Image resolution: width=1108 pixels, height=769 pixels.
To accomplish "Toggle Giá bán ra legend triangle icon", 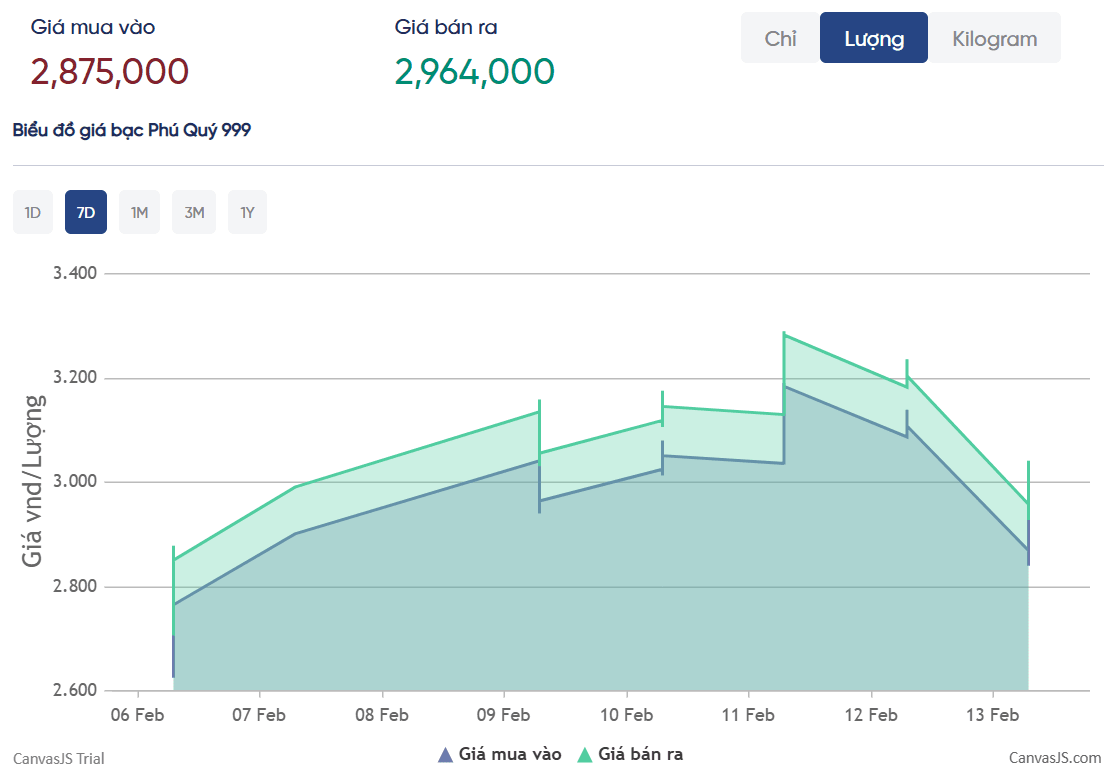I will tap(585, 754).
